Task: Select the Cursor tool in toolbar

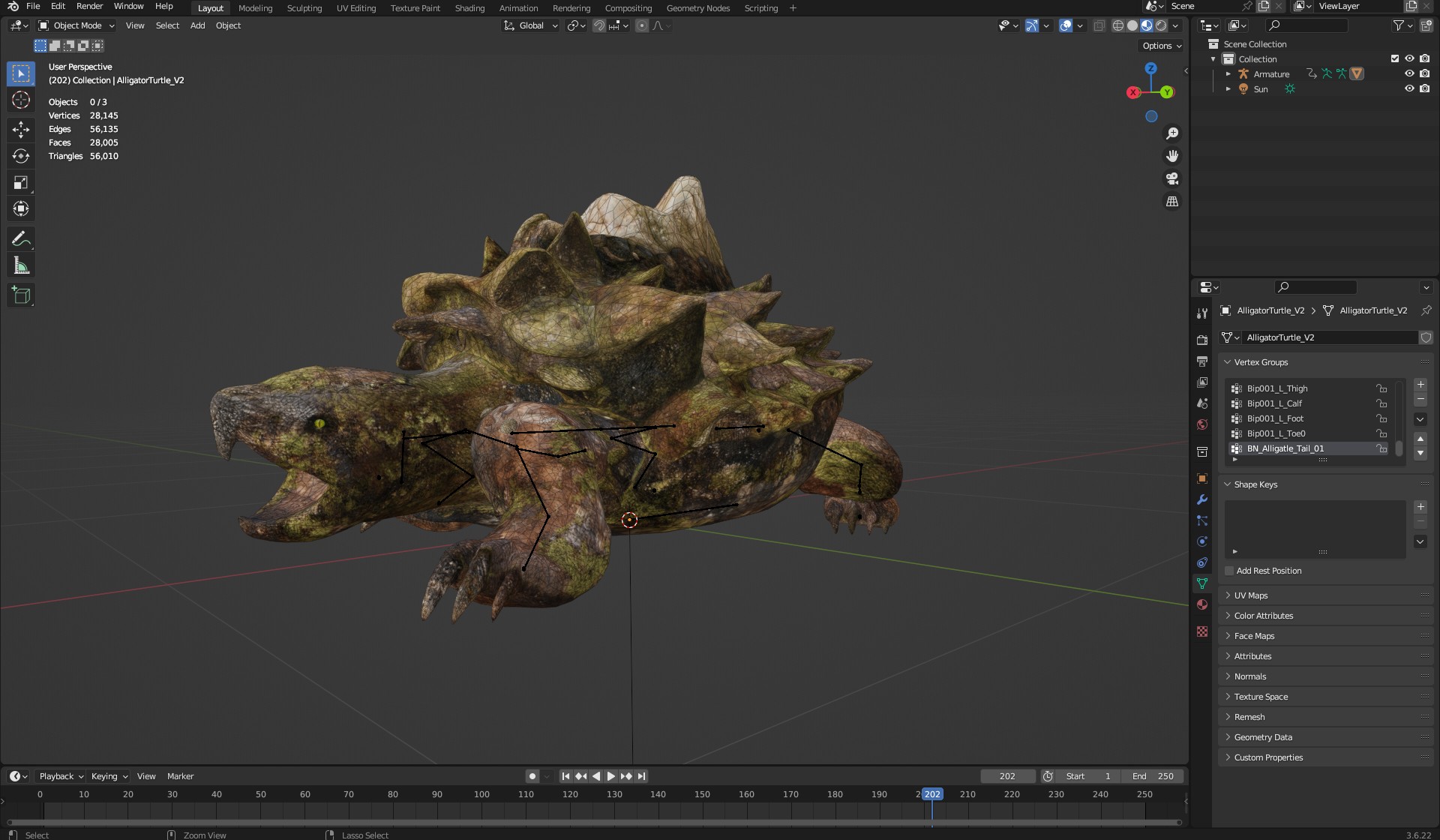Action: tap(21, 100)
